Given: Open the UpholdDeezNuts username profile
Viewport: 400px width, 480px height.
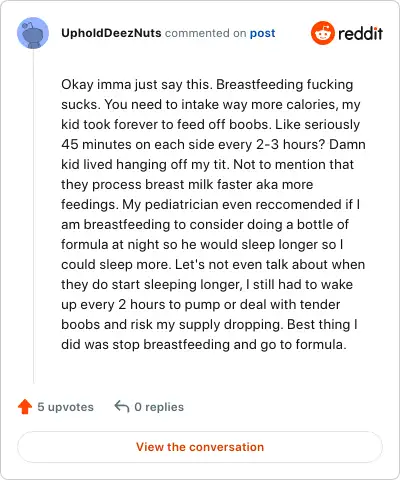Looking at the screenshot, I should pyautogui.click(x=111, y=33).
